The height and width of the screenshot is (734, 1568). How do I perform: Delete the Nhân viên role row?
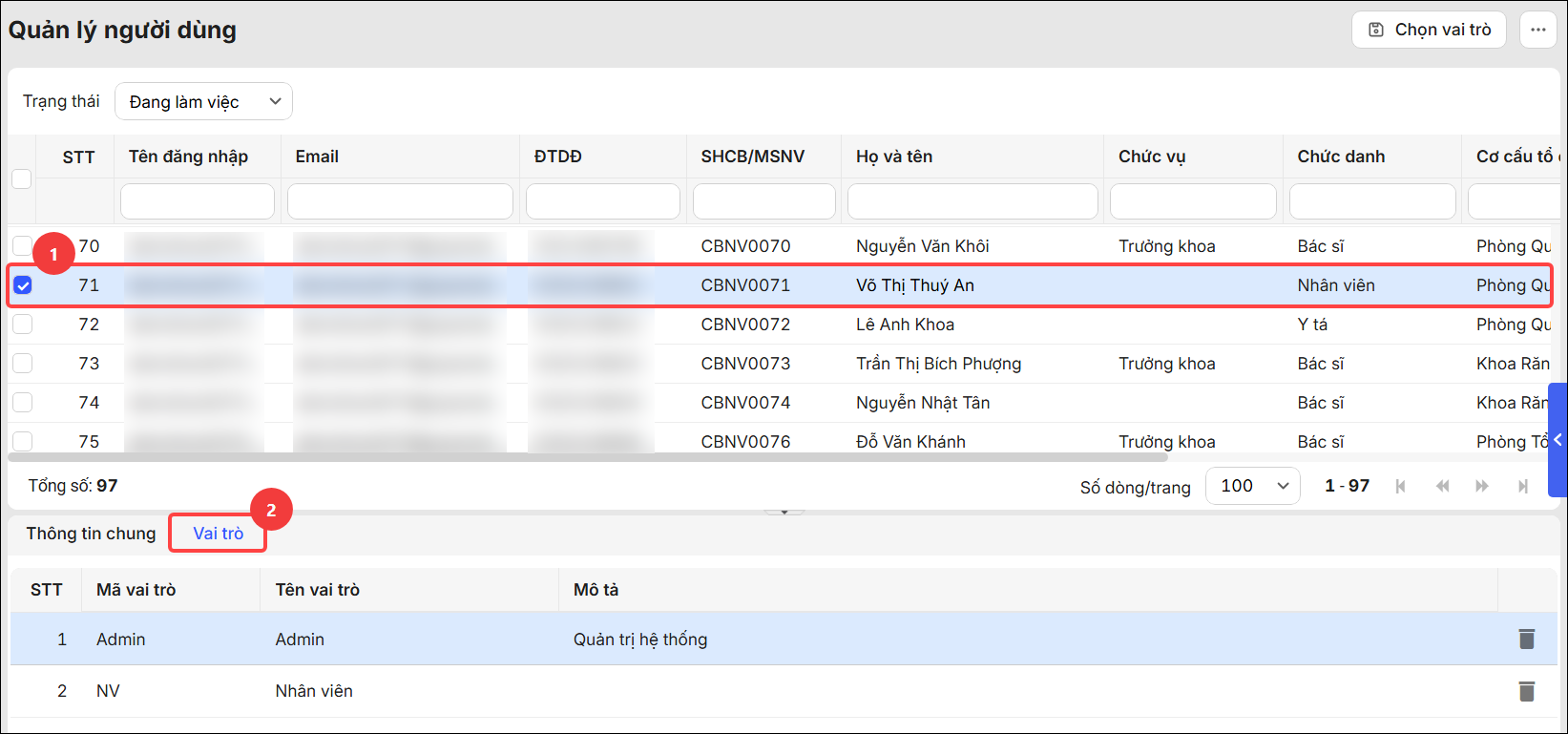(x=1526, y=690)
